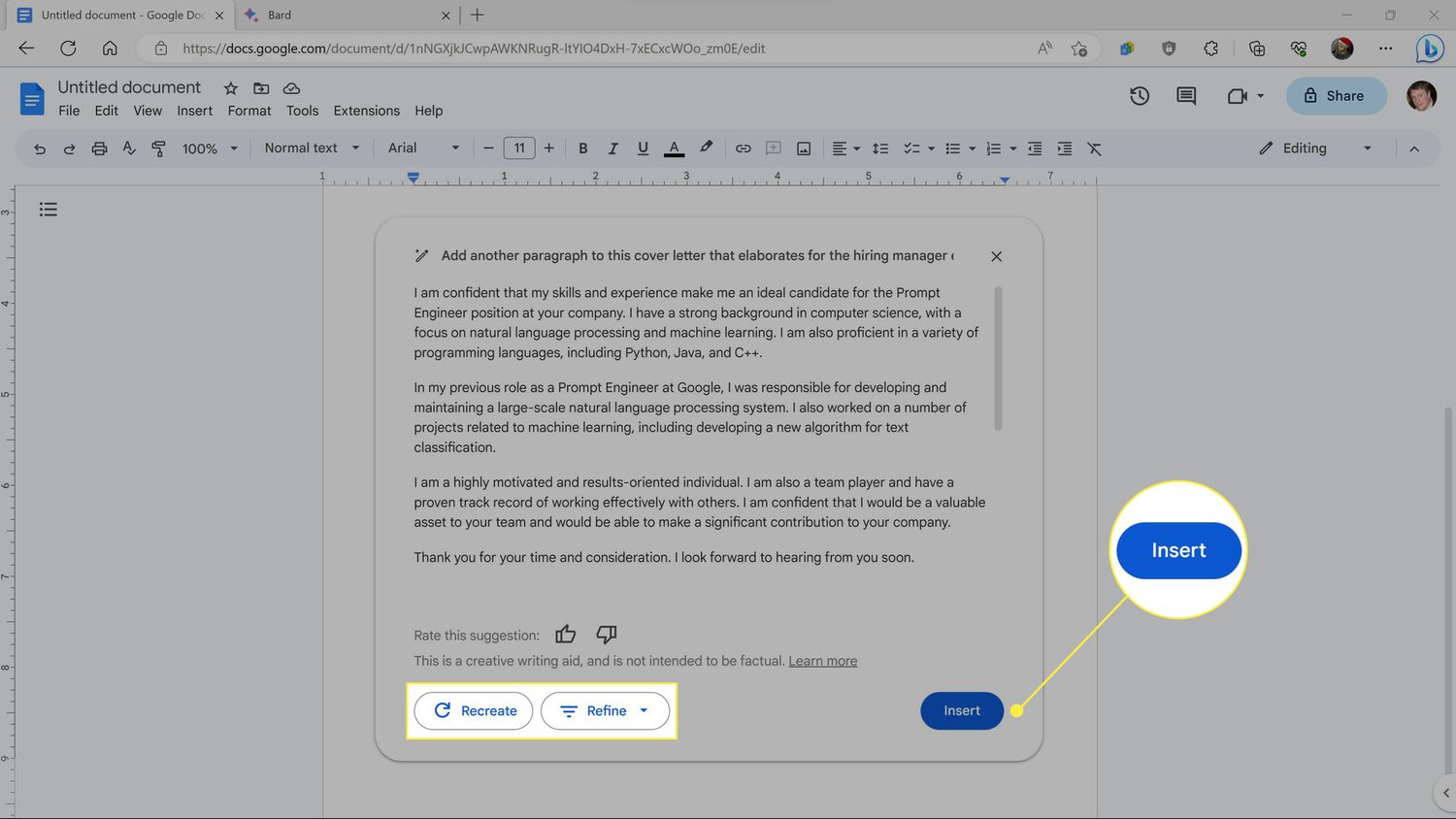The width and height of the screenshot is (1456, 819).
Task: Toggle italic formatting
Action: 612,148
